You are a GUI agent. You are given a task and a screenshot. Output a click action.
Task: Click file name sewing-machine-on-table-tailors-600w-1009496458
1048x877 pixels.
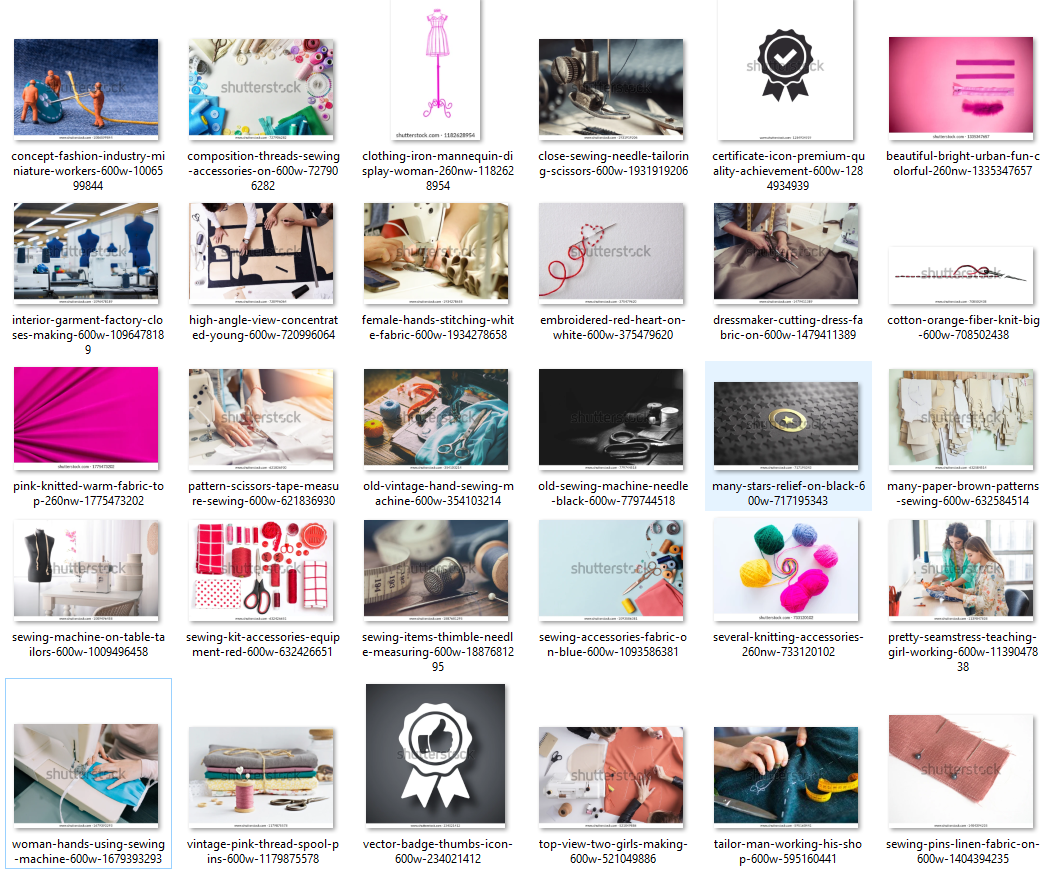coord(88,644)
